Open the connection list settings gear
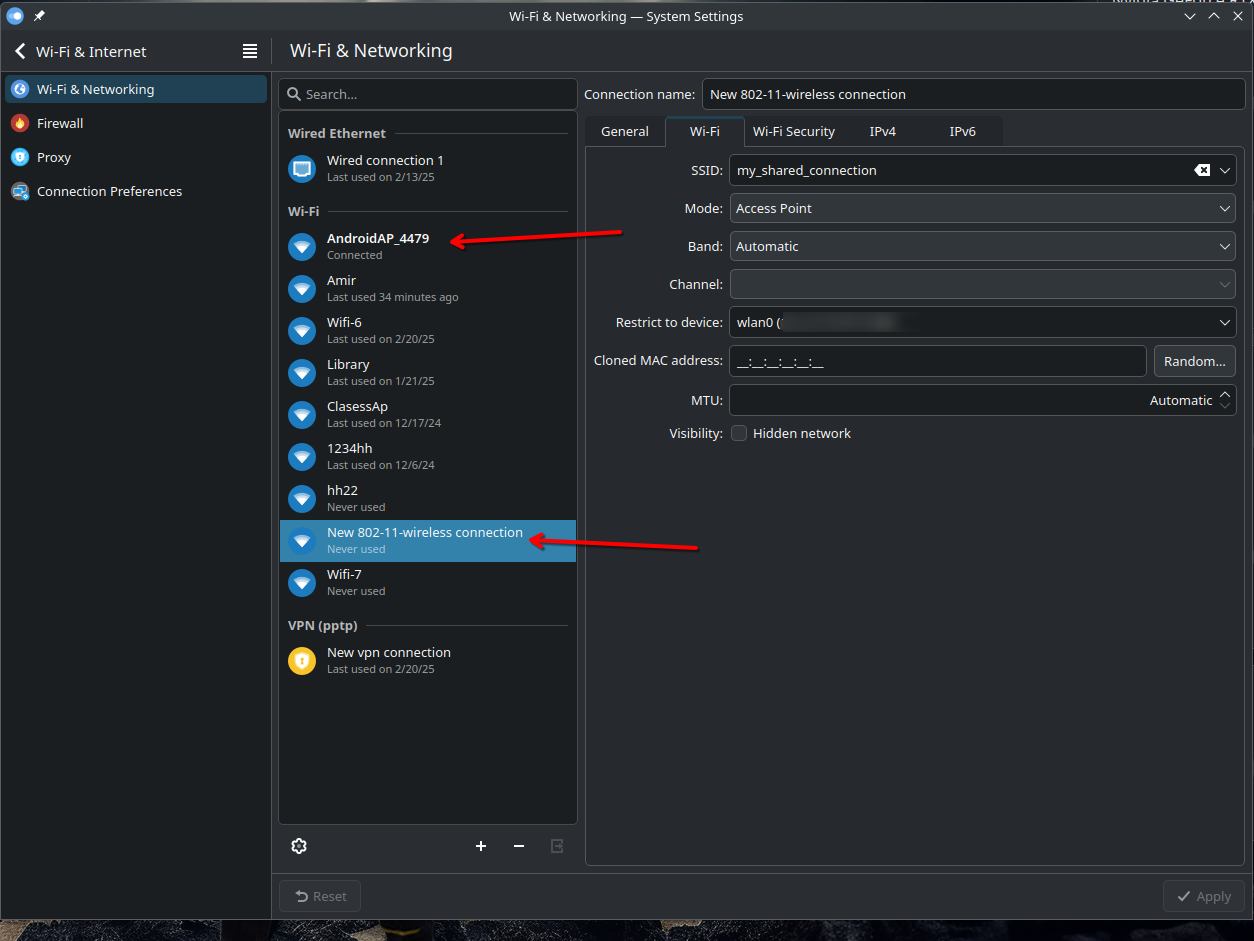1254x941 pixels. point(299,846)
